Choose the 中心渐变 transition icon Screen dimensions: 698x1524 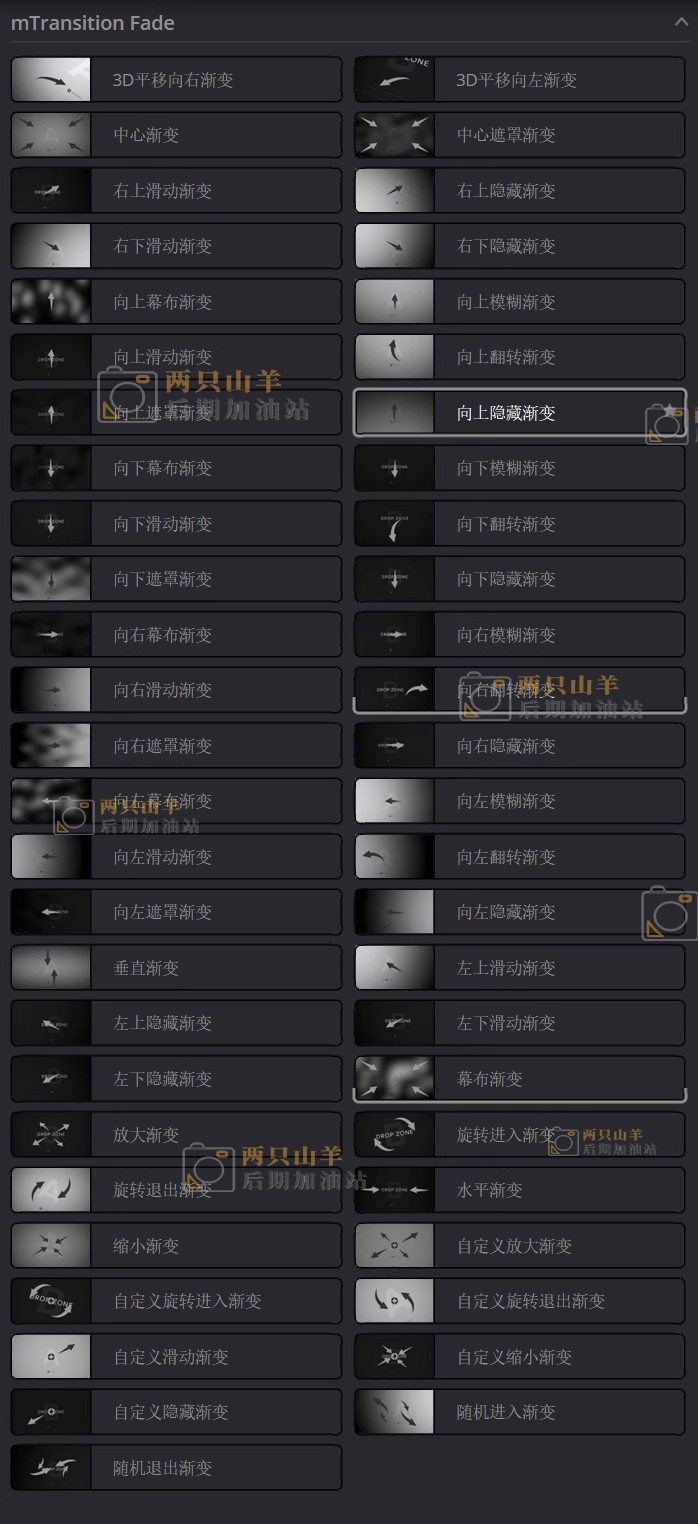pyautogui.click(x=51, y=135)
